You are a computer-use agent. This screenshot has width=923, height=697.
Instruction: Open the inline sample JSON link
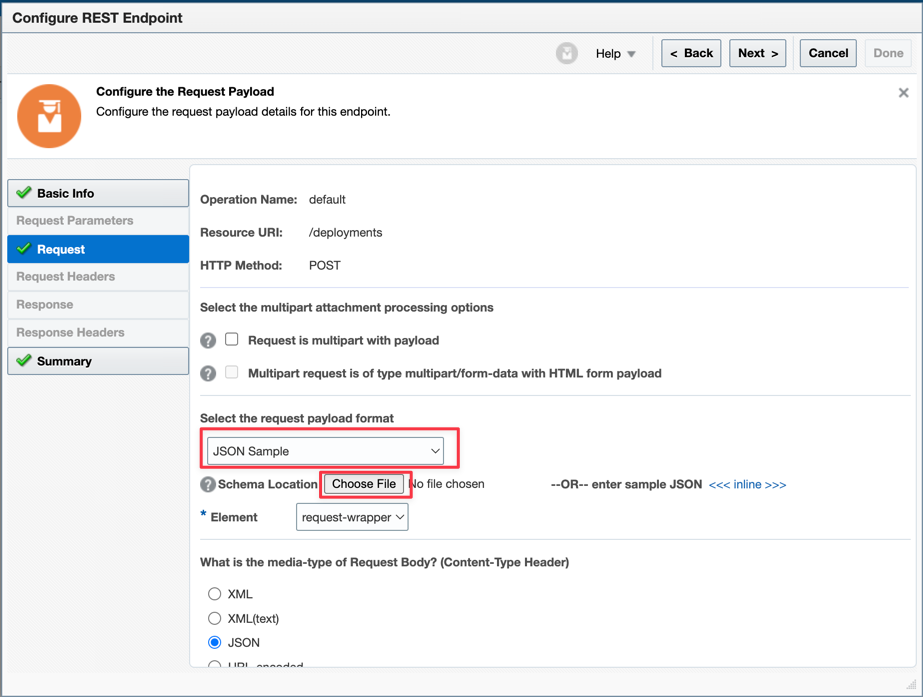747,485
